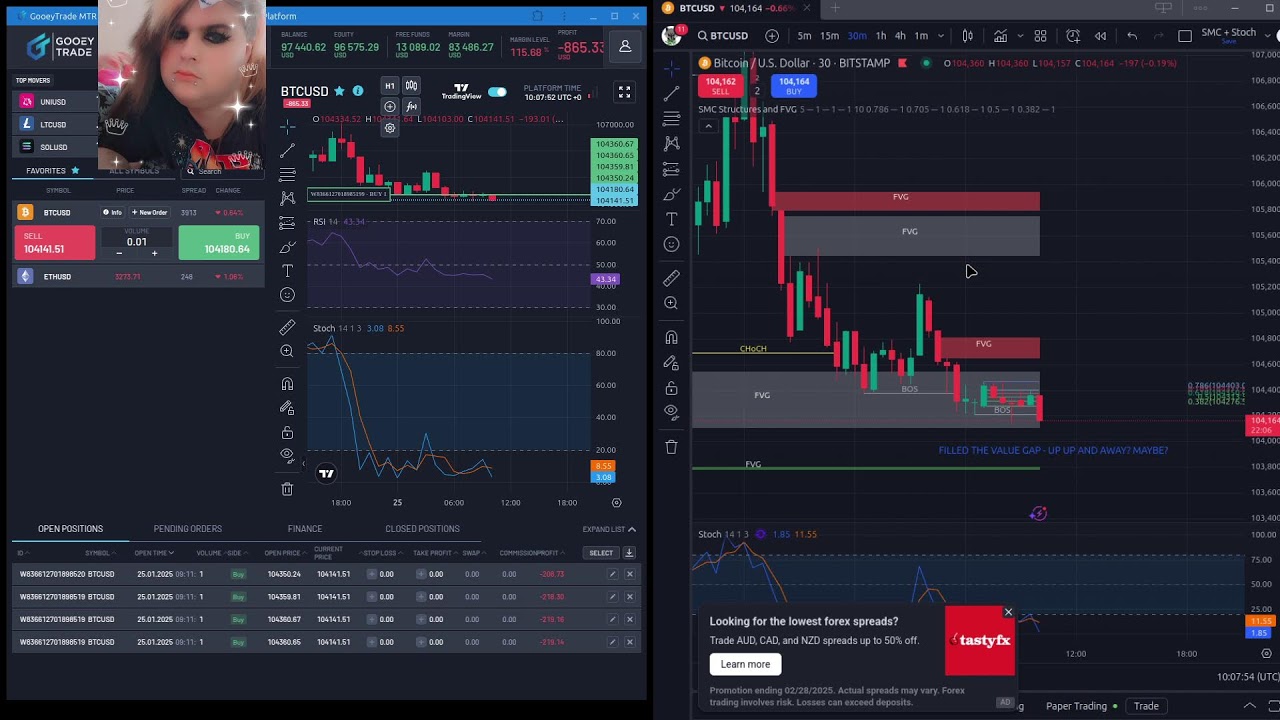Open candlestick chart style in GooeyTrade
This screenshot has width=1280, height=720.
click(x=411, y=86)
